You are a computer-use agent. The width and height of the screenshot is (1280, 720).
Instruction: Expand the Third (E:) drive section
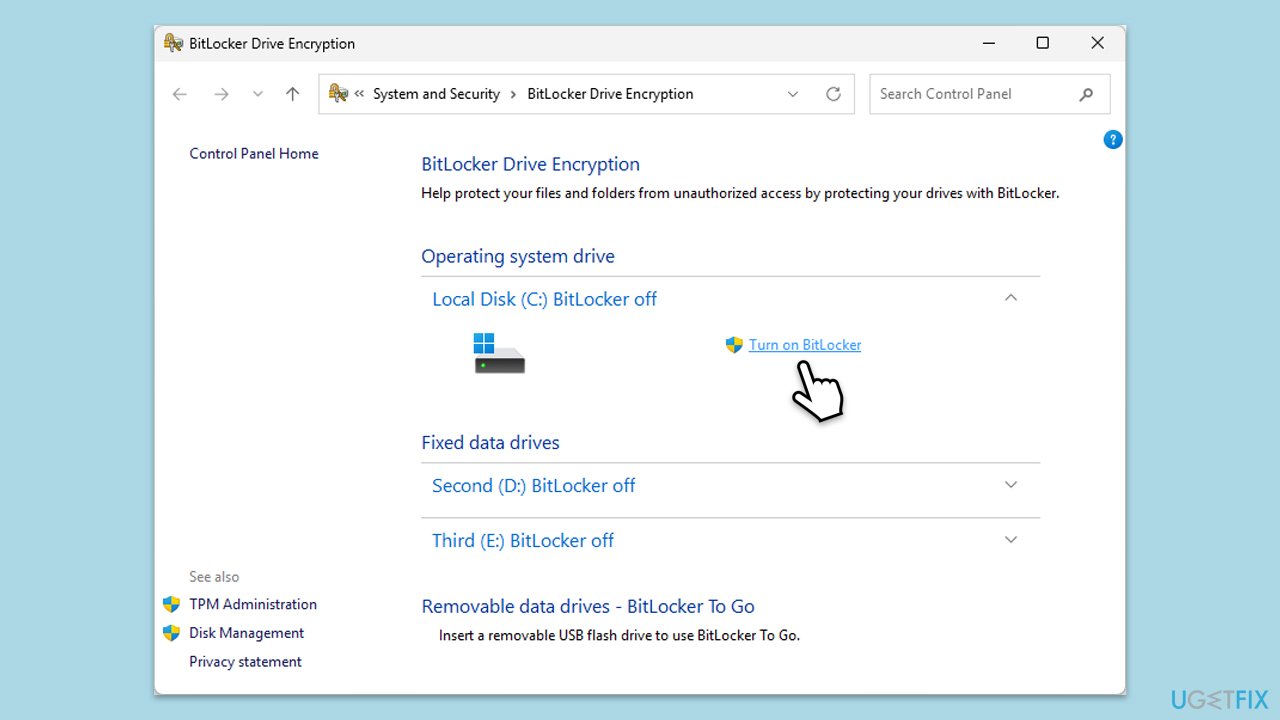tap(1010, 539)
